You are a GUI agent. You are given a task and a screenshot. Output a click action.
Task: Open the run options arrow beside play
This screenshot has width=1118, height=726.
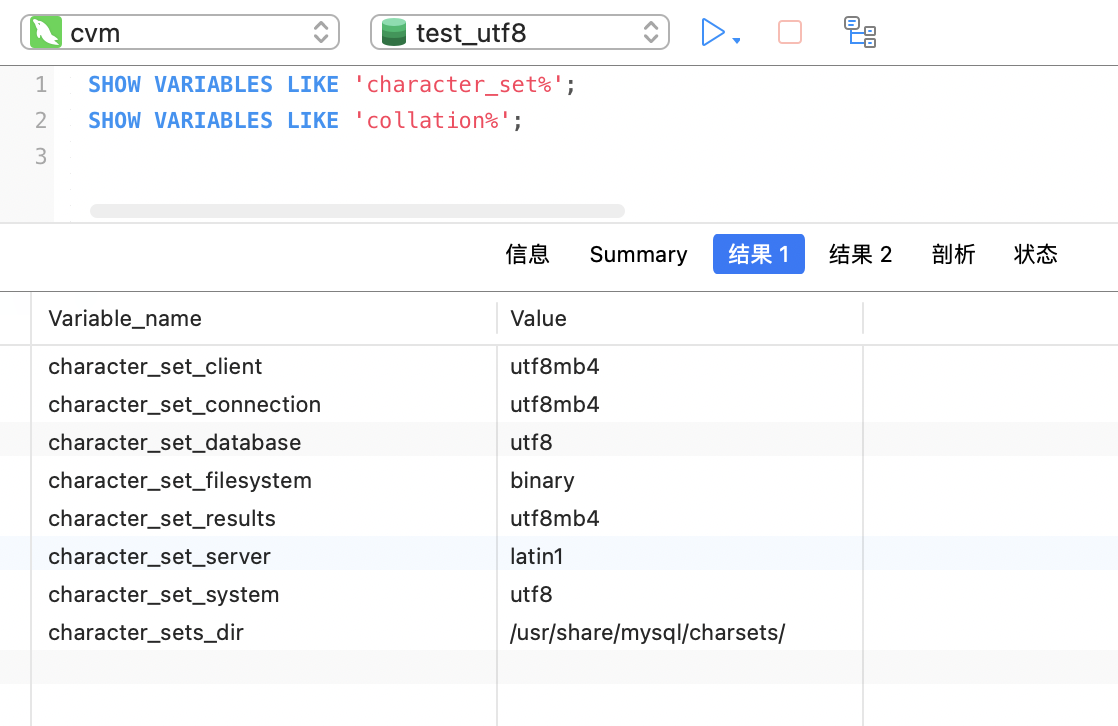click(737, 41)
